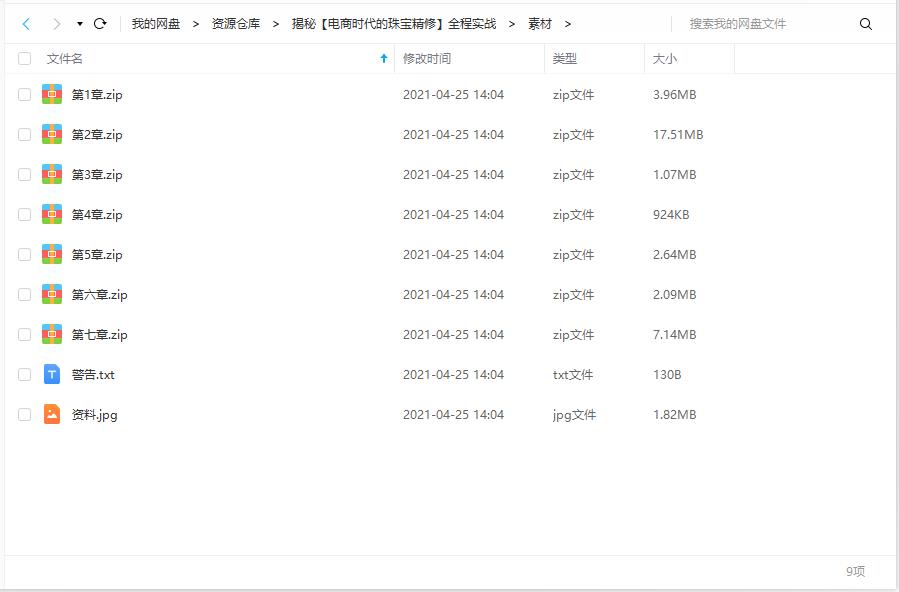Sort by 类型 column
The height and width of the screenshot is (592, 899).
click(565, 58)
